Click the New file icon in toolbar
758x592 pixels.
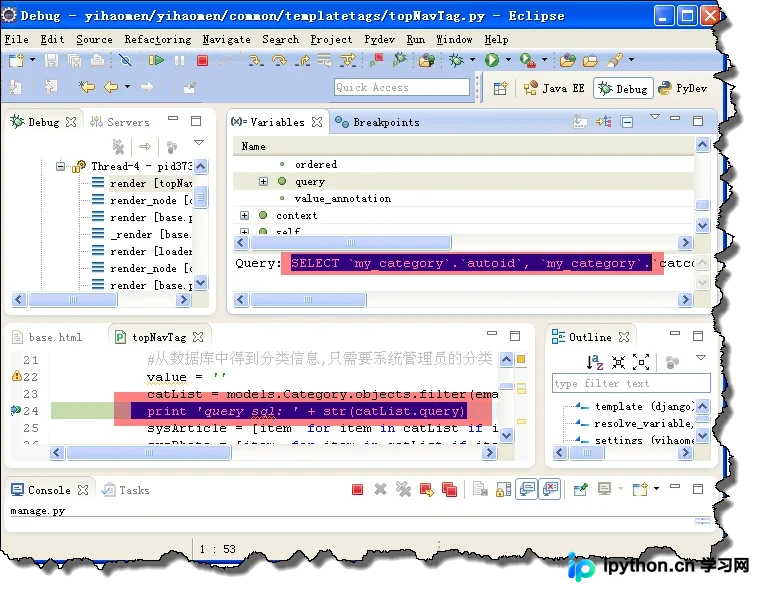click(16, 60)
